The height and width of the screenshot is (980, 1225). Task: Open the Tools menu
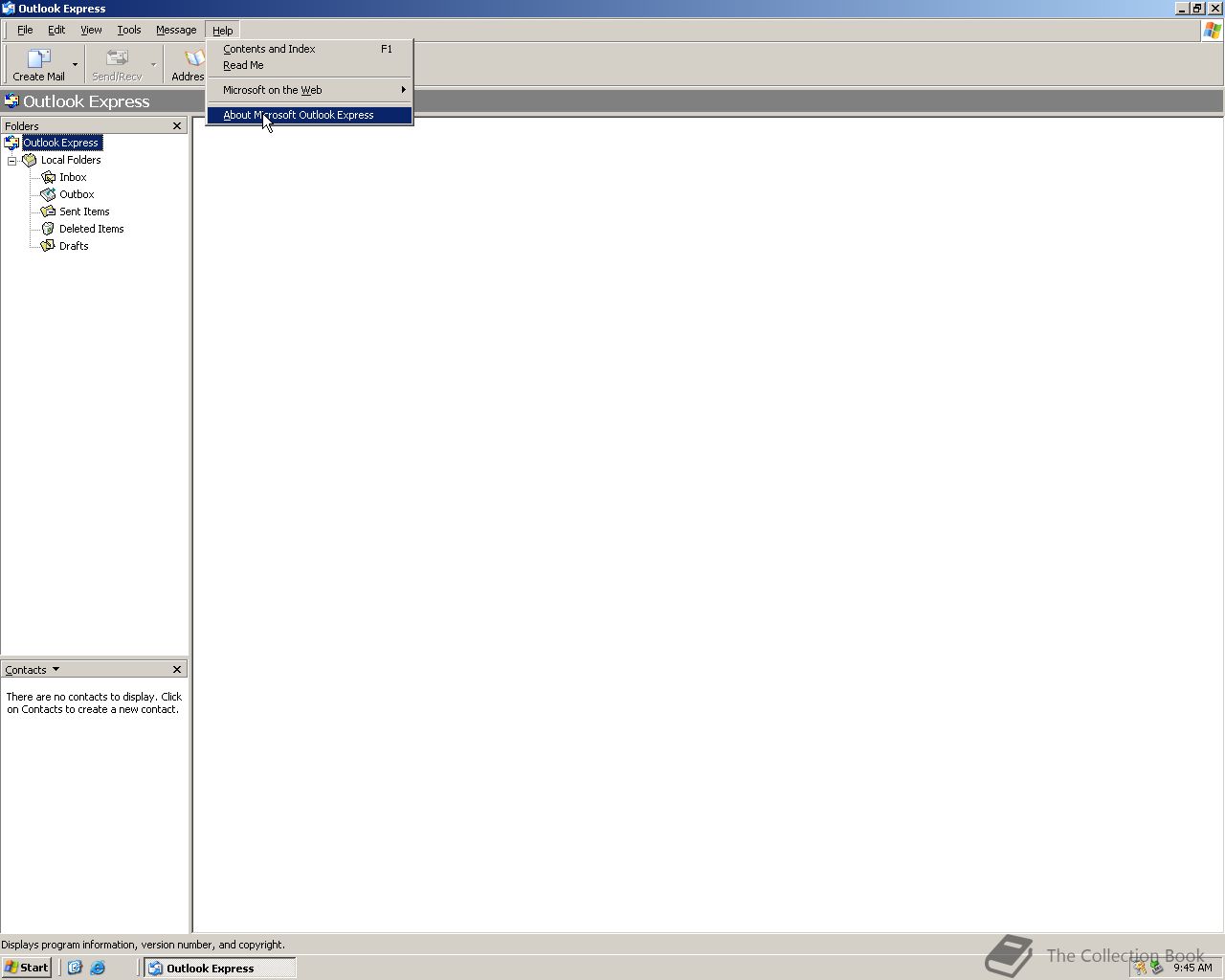[x=129, y=30]
